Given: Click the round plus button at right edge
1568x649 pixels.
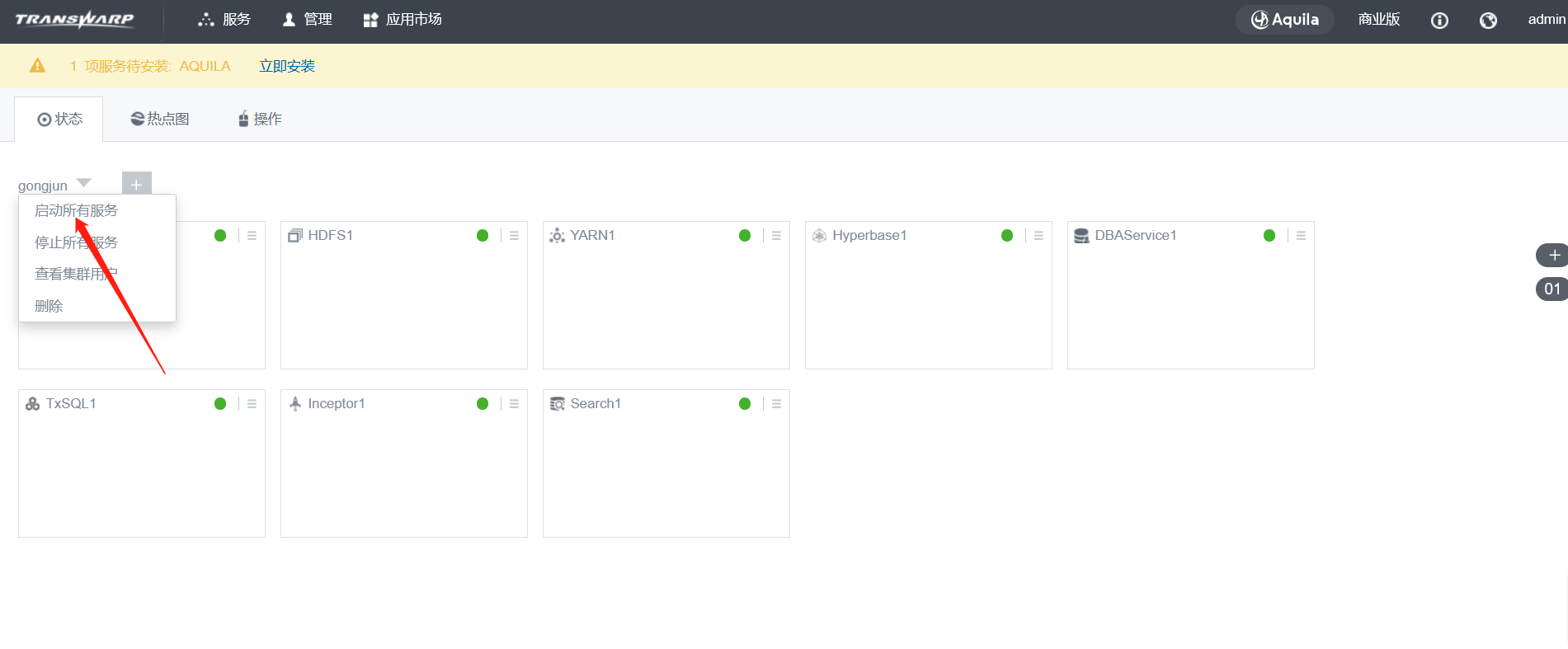Looking at the screenshot, I should 1553,256.
